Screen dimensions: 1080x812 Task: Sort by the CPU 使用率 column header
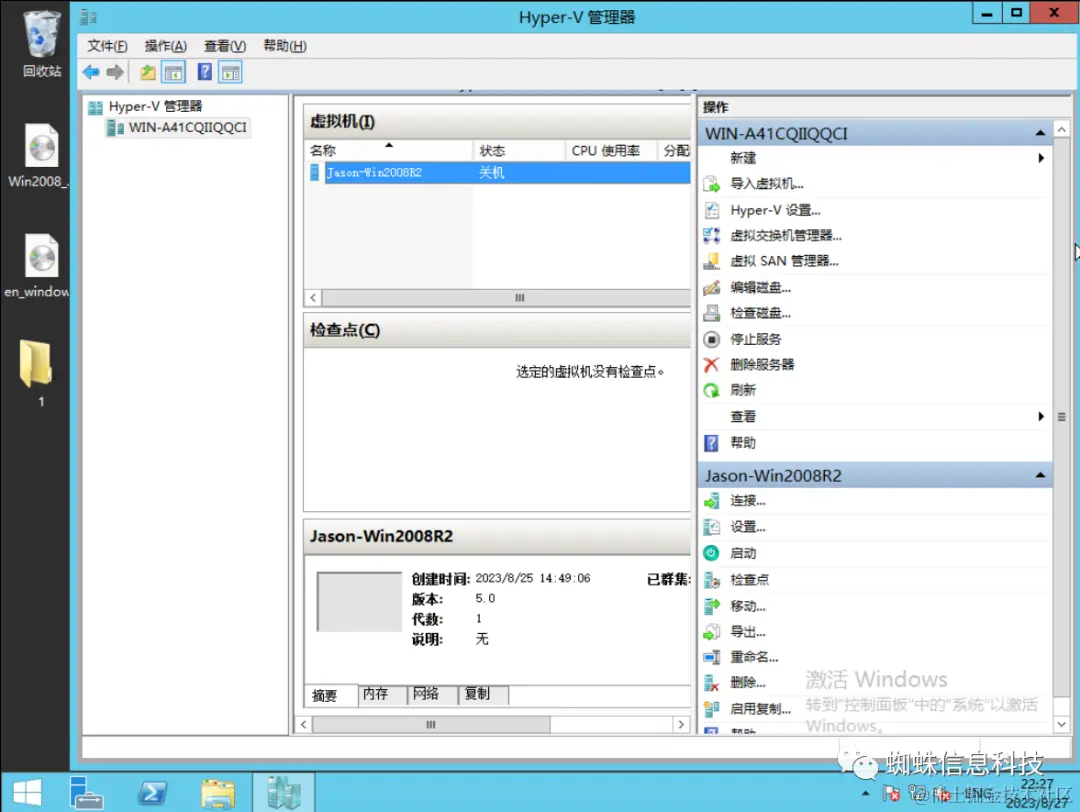point(612,151)
